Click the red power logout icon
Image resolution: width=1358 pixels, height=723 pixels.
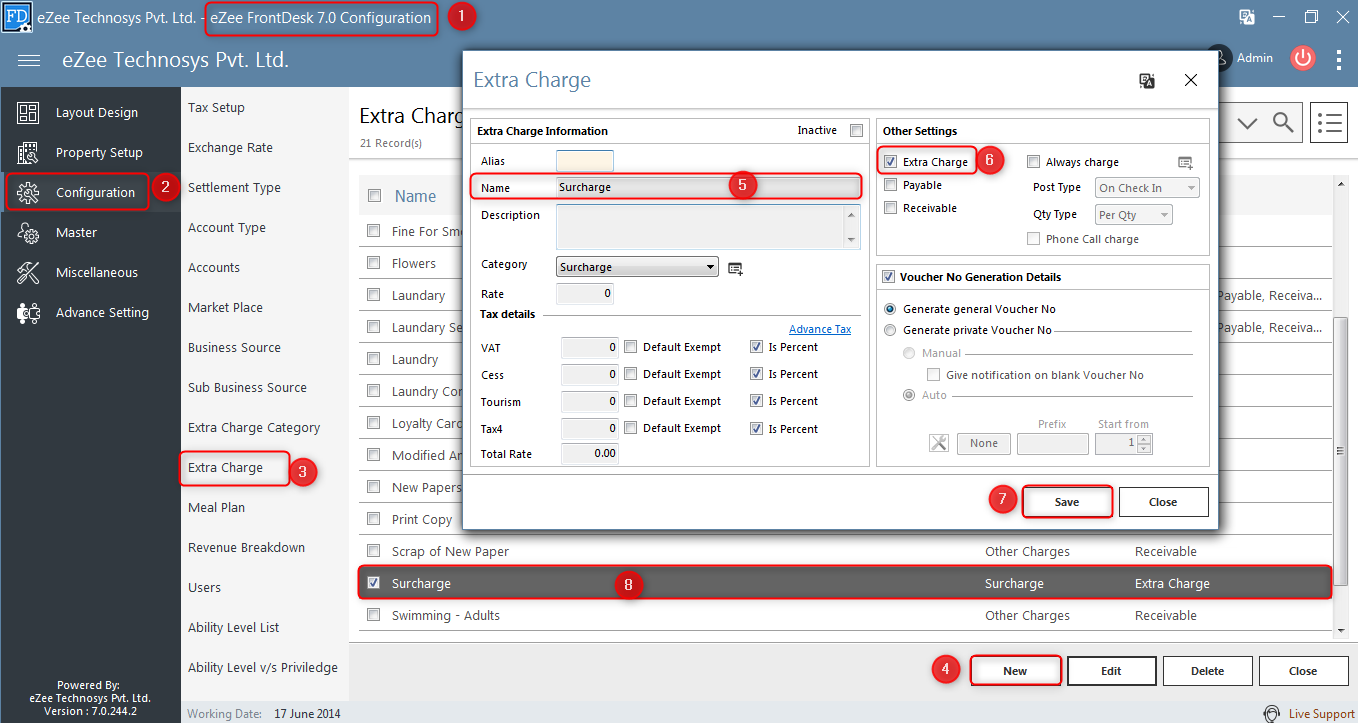[1302, 58]
